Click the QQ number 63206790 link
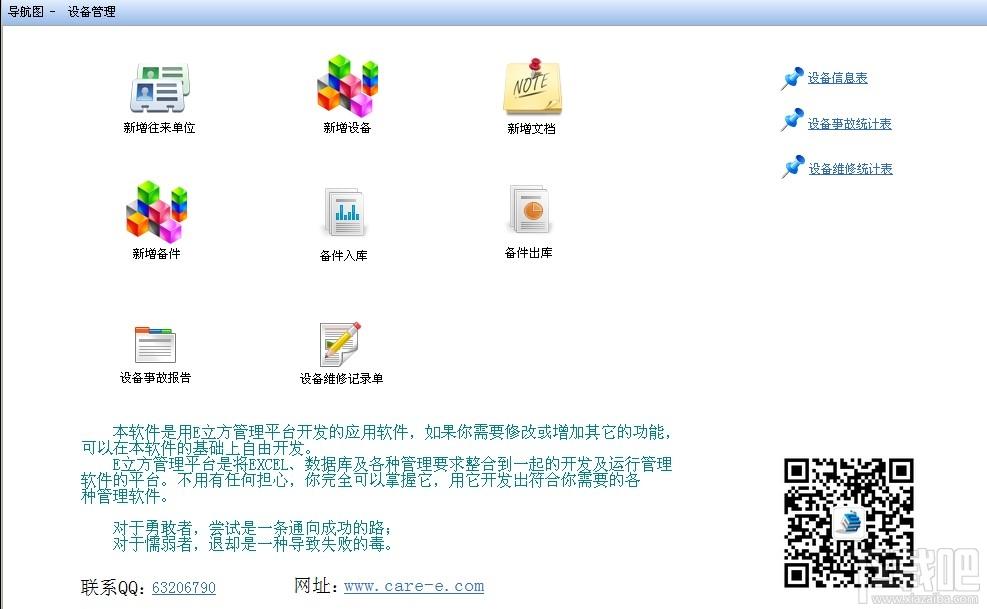This screenshot has height=609, width=987. (184, 588)
